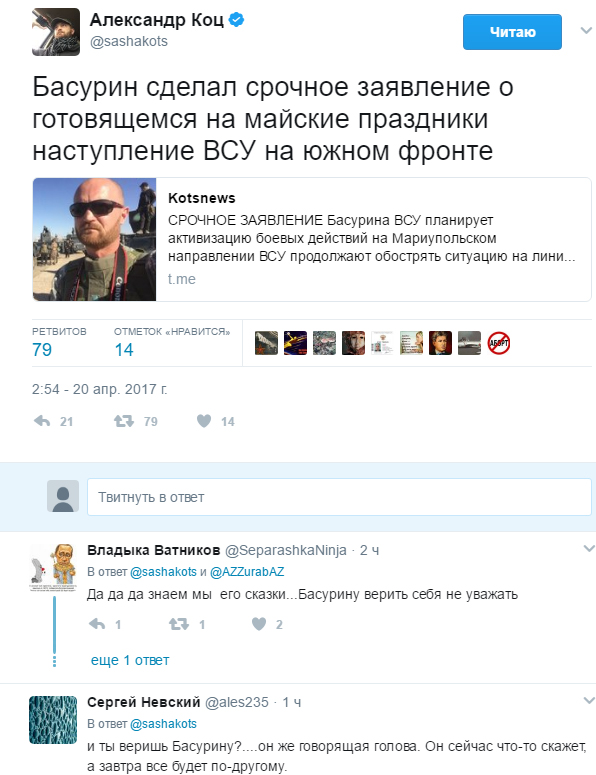Reply to Владыка Ватников's comment via the arrow icon
This screenshot has height=775, width=596.
point(97,624)
